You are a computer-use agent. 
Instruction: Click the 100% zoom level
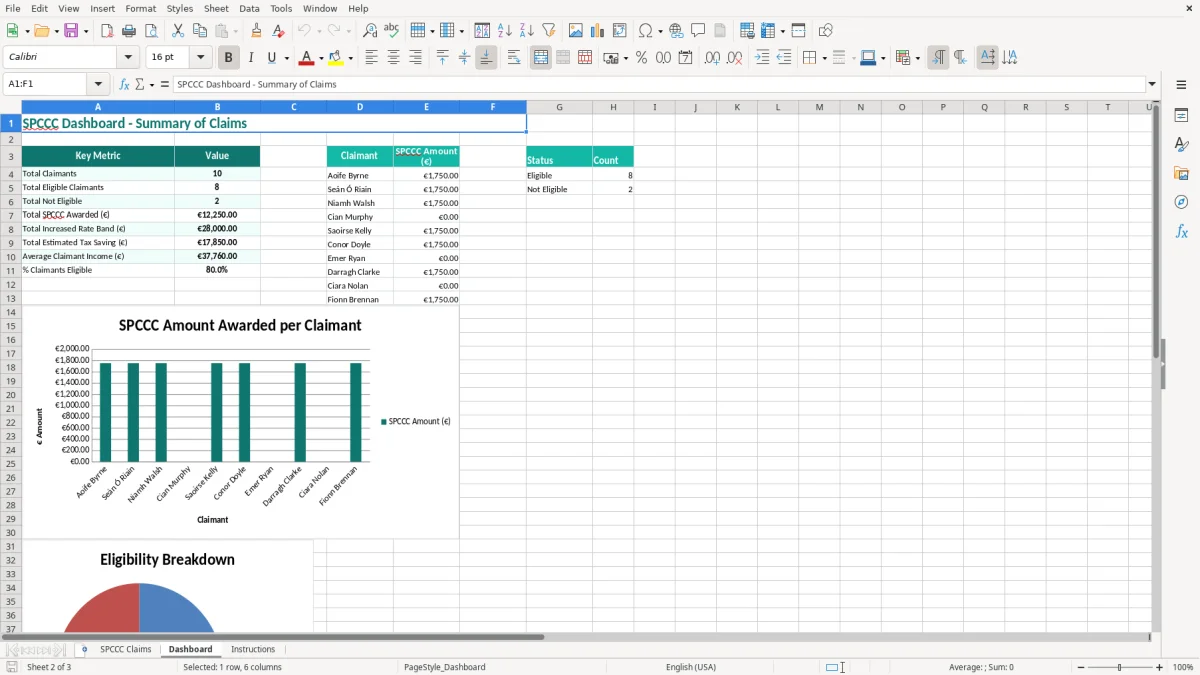1183,667
